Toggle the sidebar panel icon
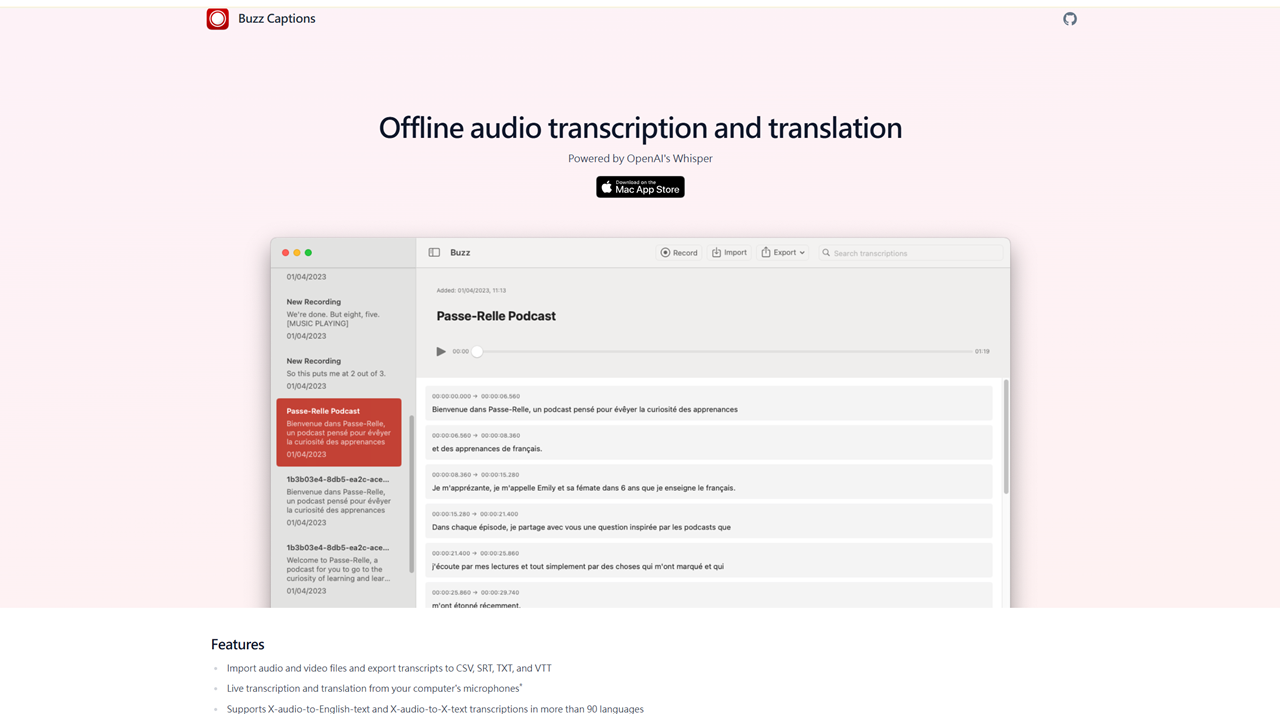This screenshot has width=1280, height=720. click(434, 253)
